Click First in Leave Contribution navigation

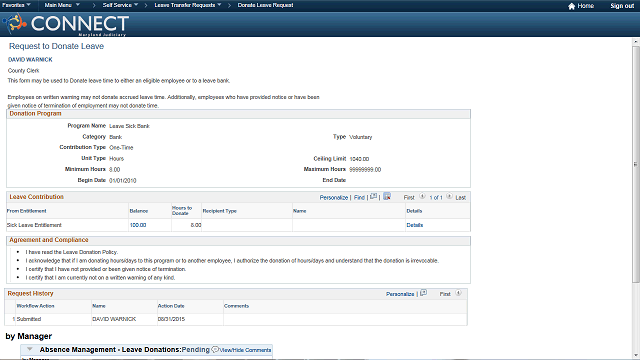pos(409,198)
